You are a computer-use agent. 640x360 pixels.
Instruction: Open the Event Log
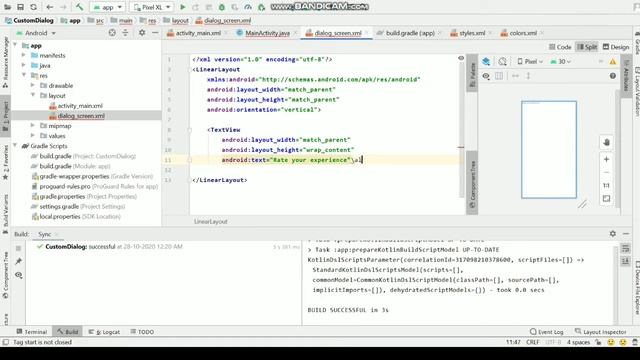547,332
